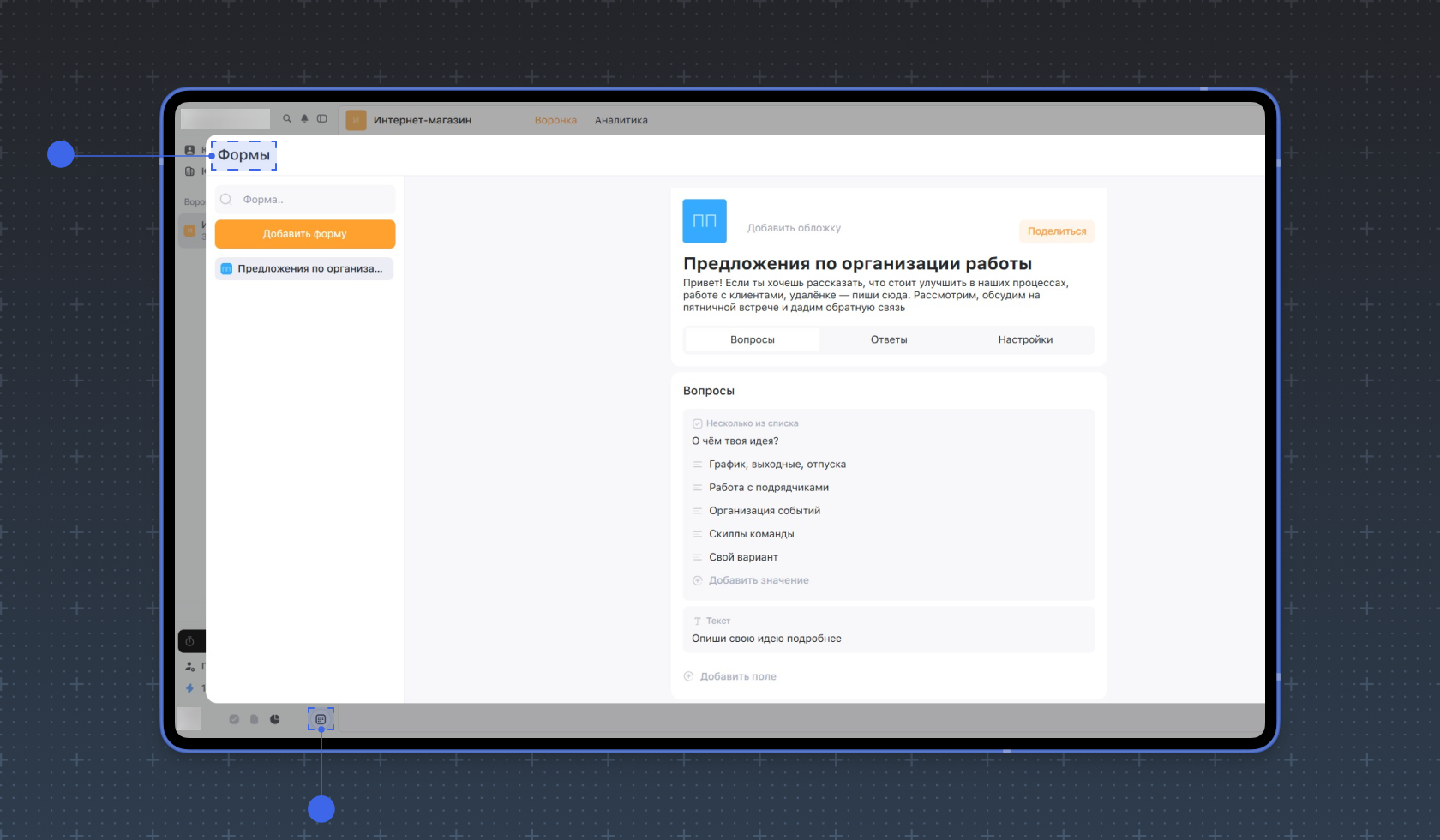Open notifications bell icon
1440x840 pixels.
click(x=304, y=119)
